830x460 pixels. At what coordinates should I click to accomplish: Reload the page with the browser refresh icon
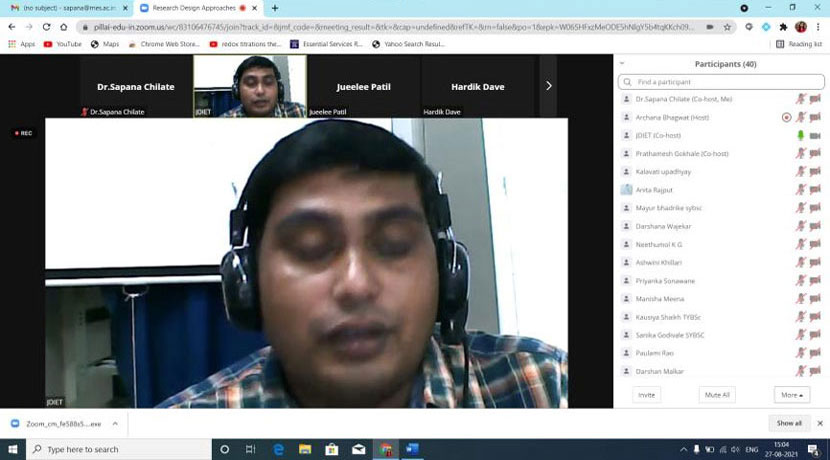tap(46, 27)
